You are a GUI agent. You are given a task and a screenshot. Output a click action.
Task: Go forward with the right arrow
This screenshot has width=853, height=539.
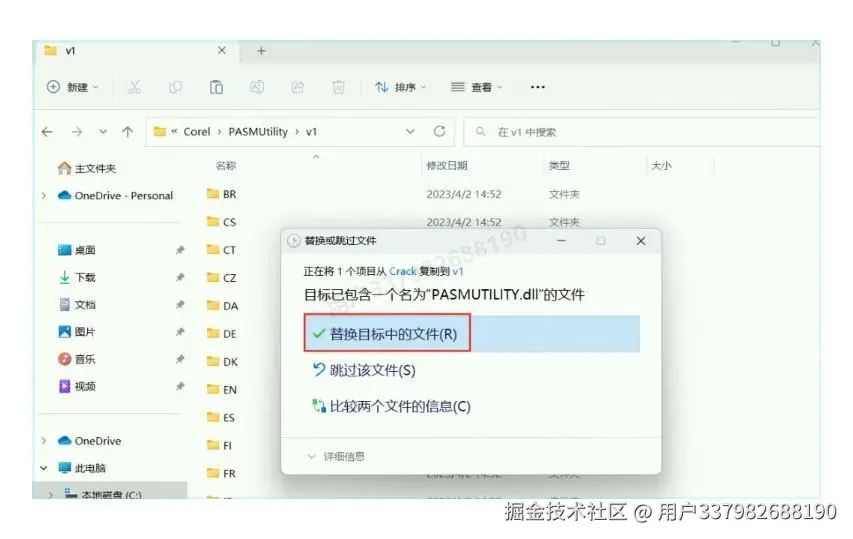pyautogui.click(x=77, y=132)
